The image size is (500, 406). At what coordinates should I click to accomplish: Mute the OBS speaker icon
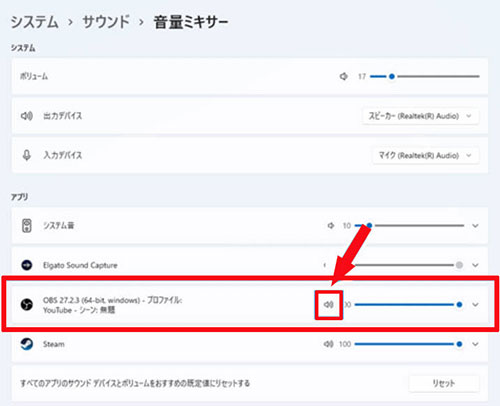(x=329, y=305)
